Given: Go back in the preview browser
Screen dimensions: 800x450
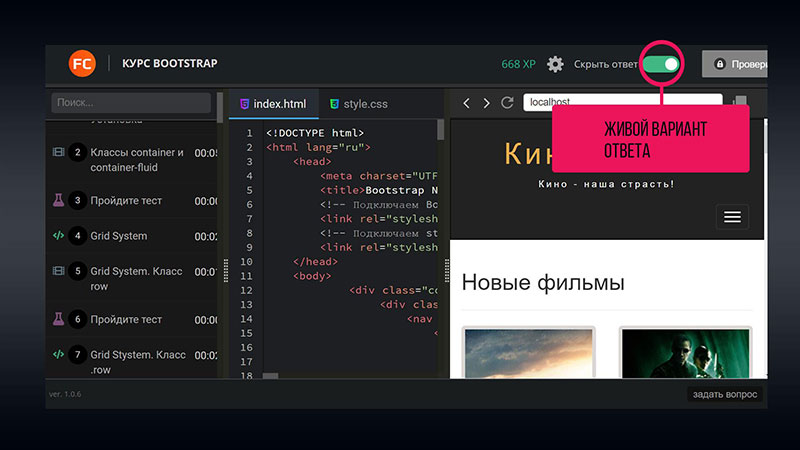Looking at the screenshot, I should click(466, 103).
